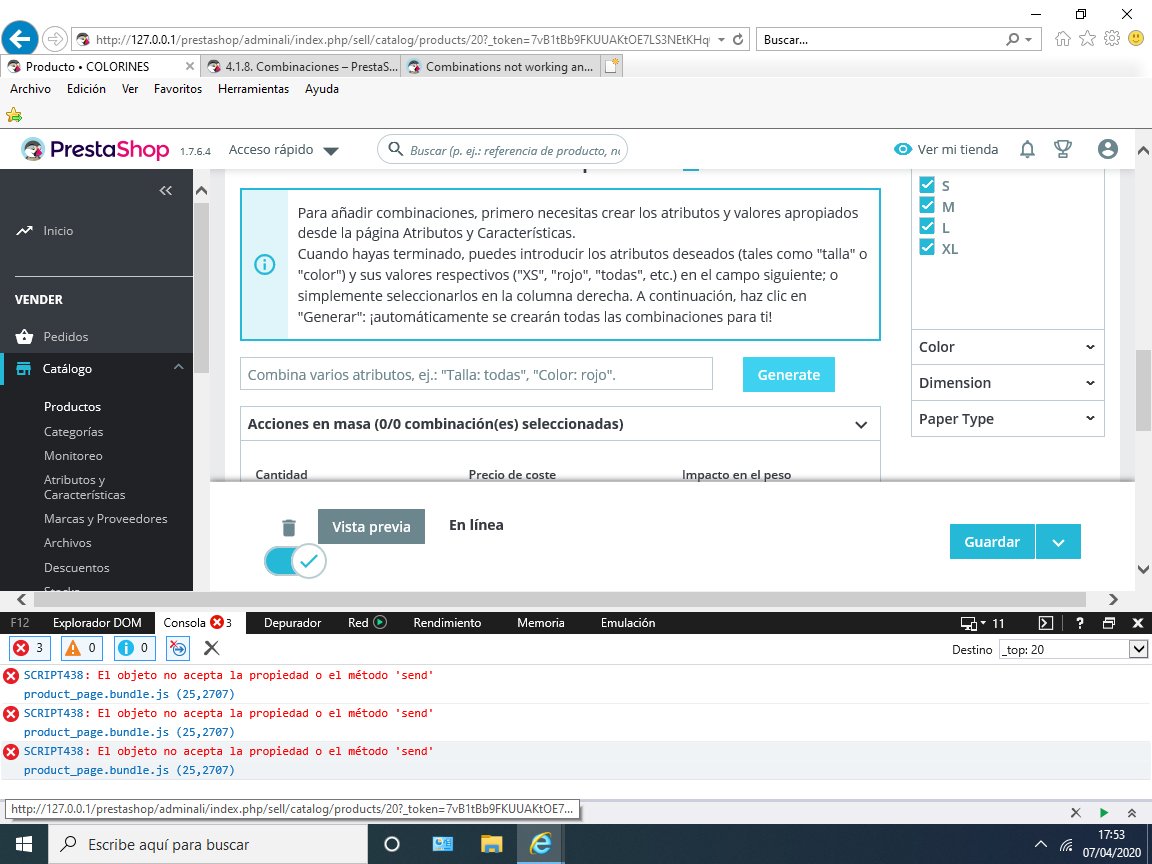Click the errors filter icon showing 3
The image size is (1152, 864).
point(29,648)
